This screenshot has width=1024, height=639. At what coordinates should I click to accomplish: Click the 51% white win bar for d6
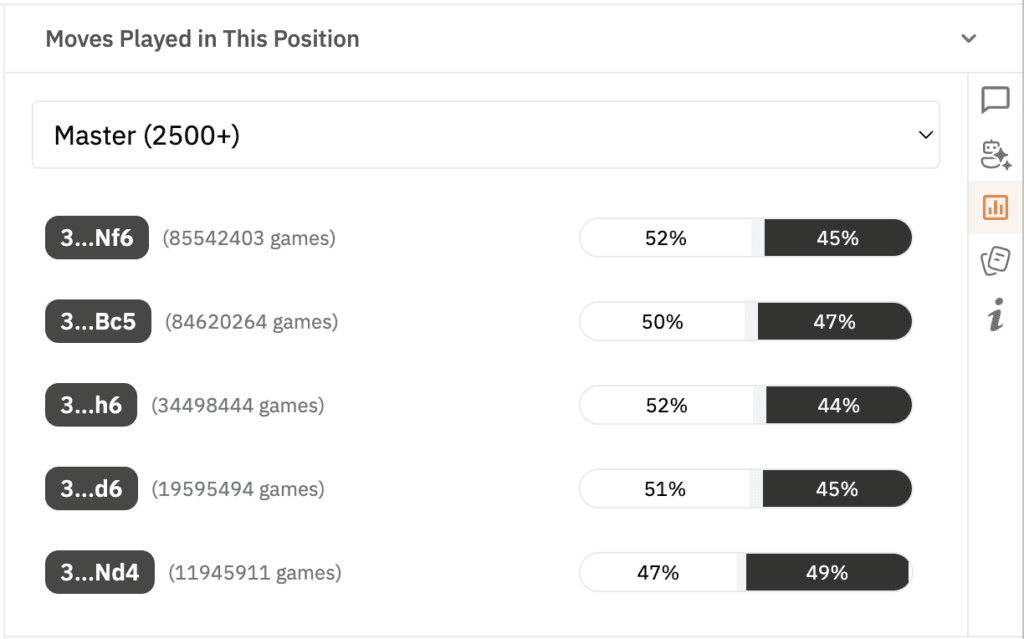click(x=665, y=489)
